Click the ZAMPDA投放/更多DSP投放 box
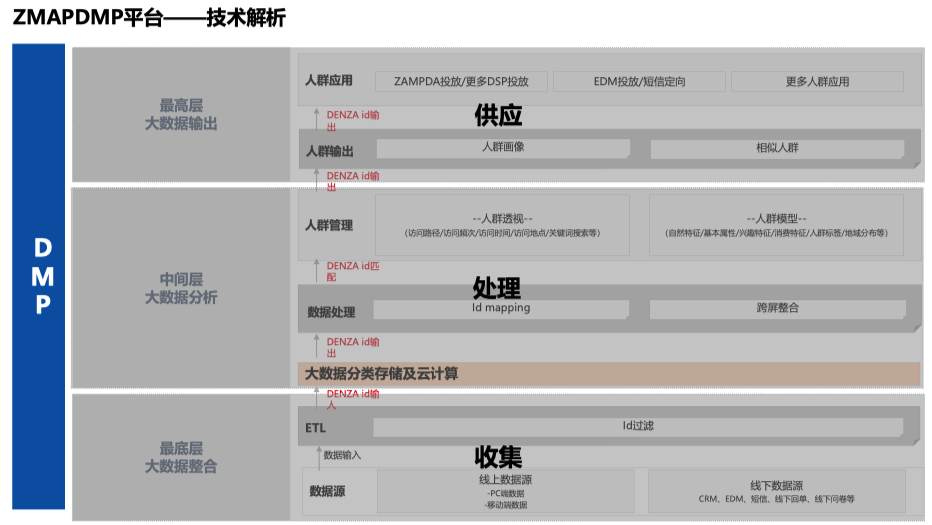This screenshot has width=932, height=525. tap(461, 81)
